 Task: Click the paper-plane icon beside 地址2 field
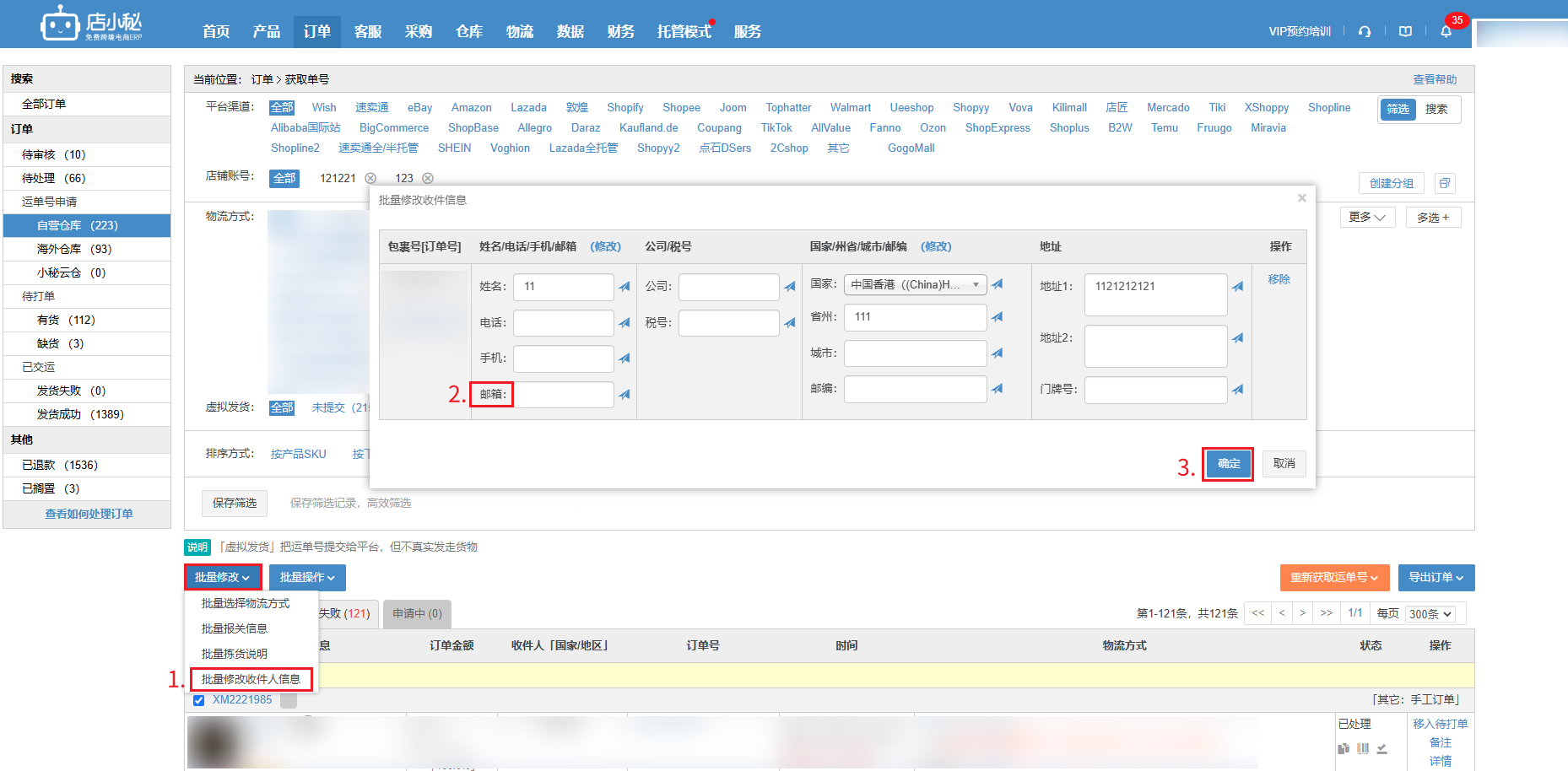pos(1238,338)
